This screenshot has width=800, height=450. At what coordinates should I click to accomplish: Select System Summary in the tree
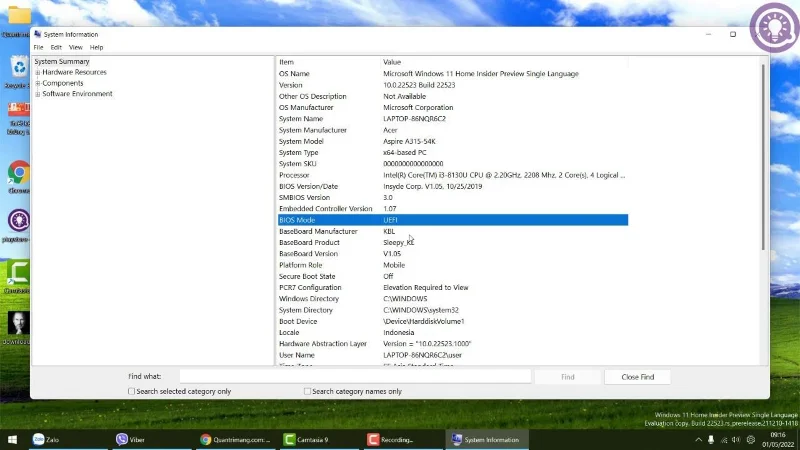tap(62, 61)
